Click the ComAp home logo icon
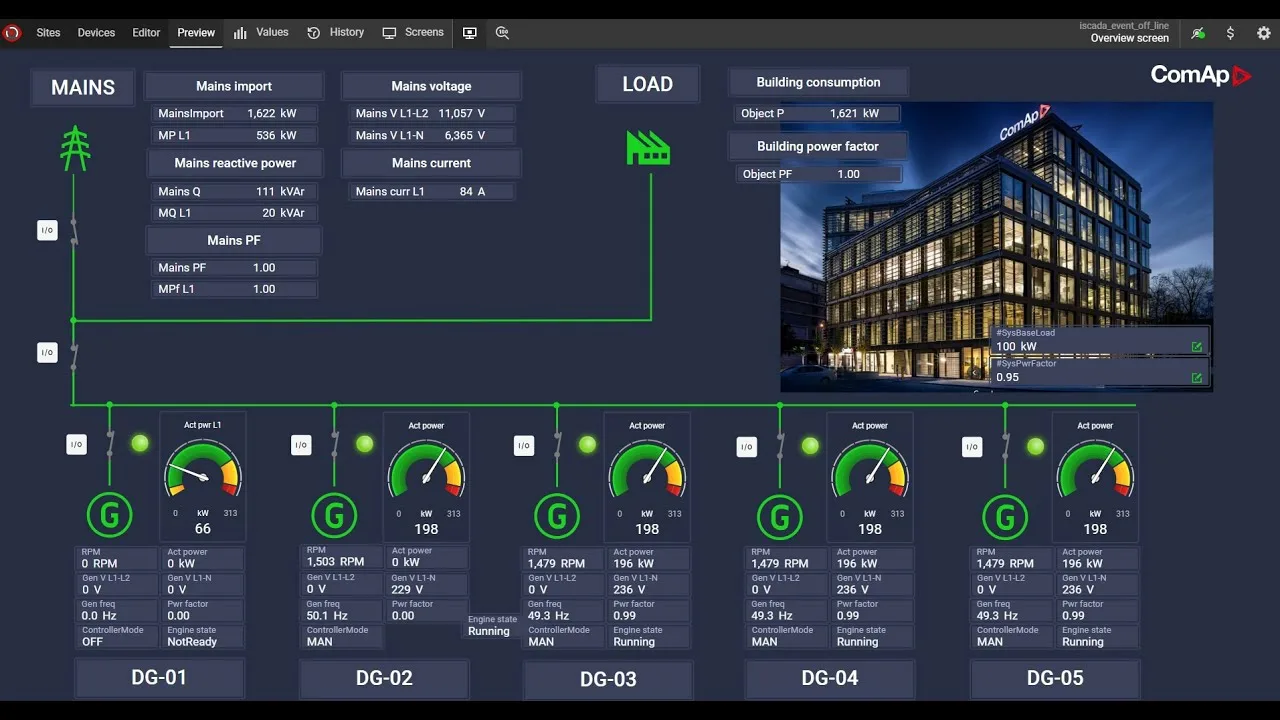Screen dimensions: 1280x720 (x=12, y=33)
